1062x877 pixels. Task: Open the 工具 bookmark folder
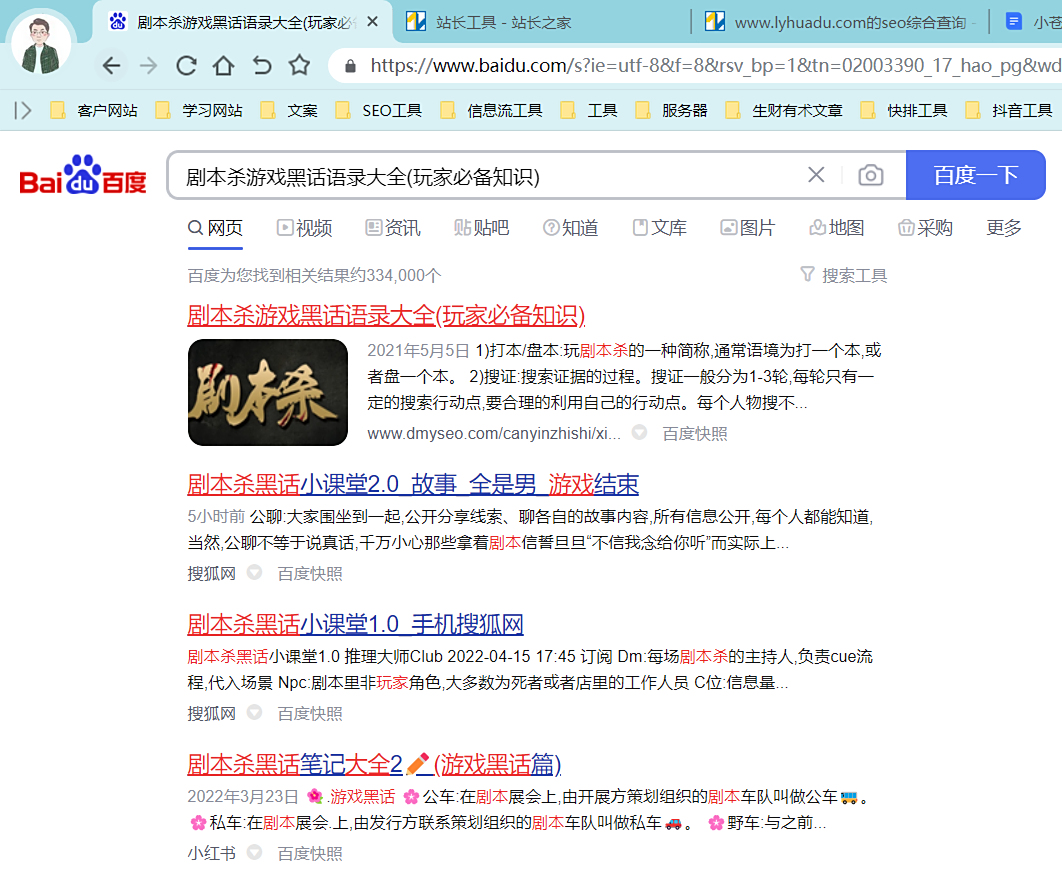589,110
